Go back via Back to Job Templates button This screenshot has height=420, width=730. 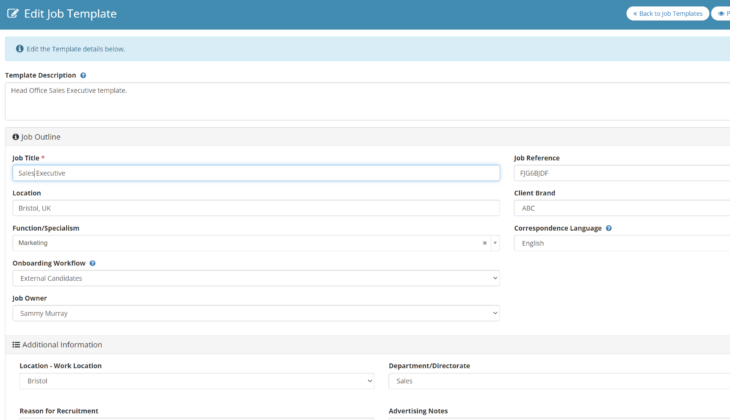[x=667, y=14]
